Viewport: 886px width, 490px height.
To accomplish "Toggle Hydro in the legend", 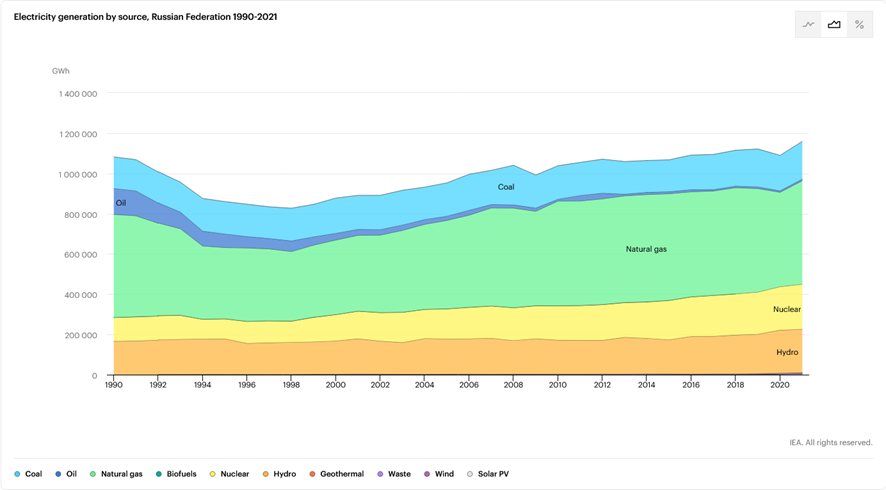I will point(281,474).
